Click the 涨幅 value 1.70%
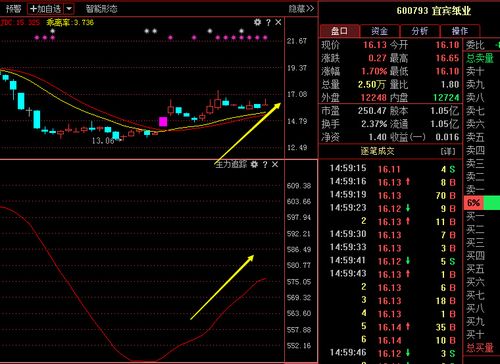Image resolution: width=500 pixels, height=364 pixels. click(374, 71)
